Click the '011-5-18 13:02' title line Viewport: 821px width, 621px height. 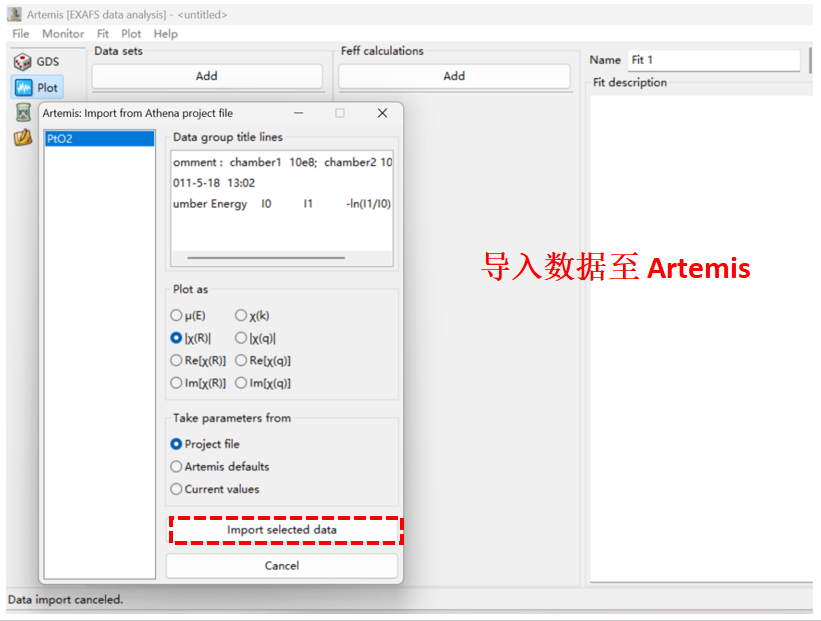[x=214, y=183]
